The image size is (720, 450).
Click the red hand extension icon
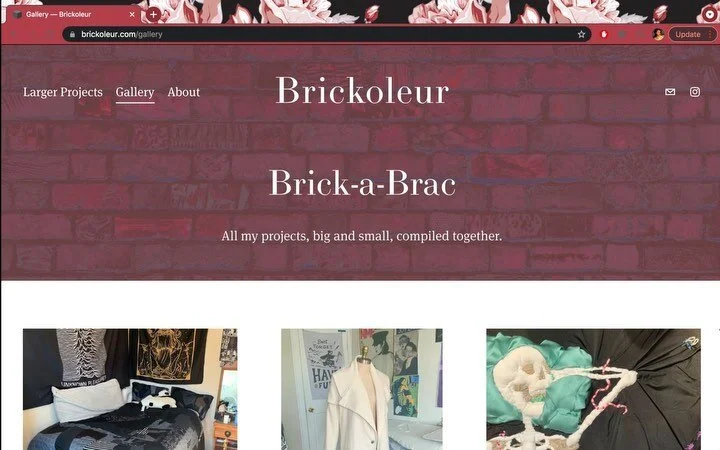pos(604,34)
